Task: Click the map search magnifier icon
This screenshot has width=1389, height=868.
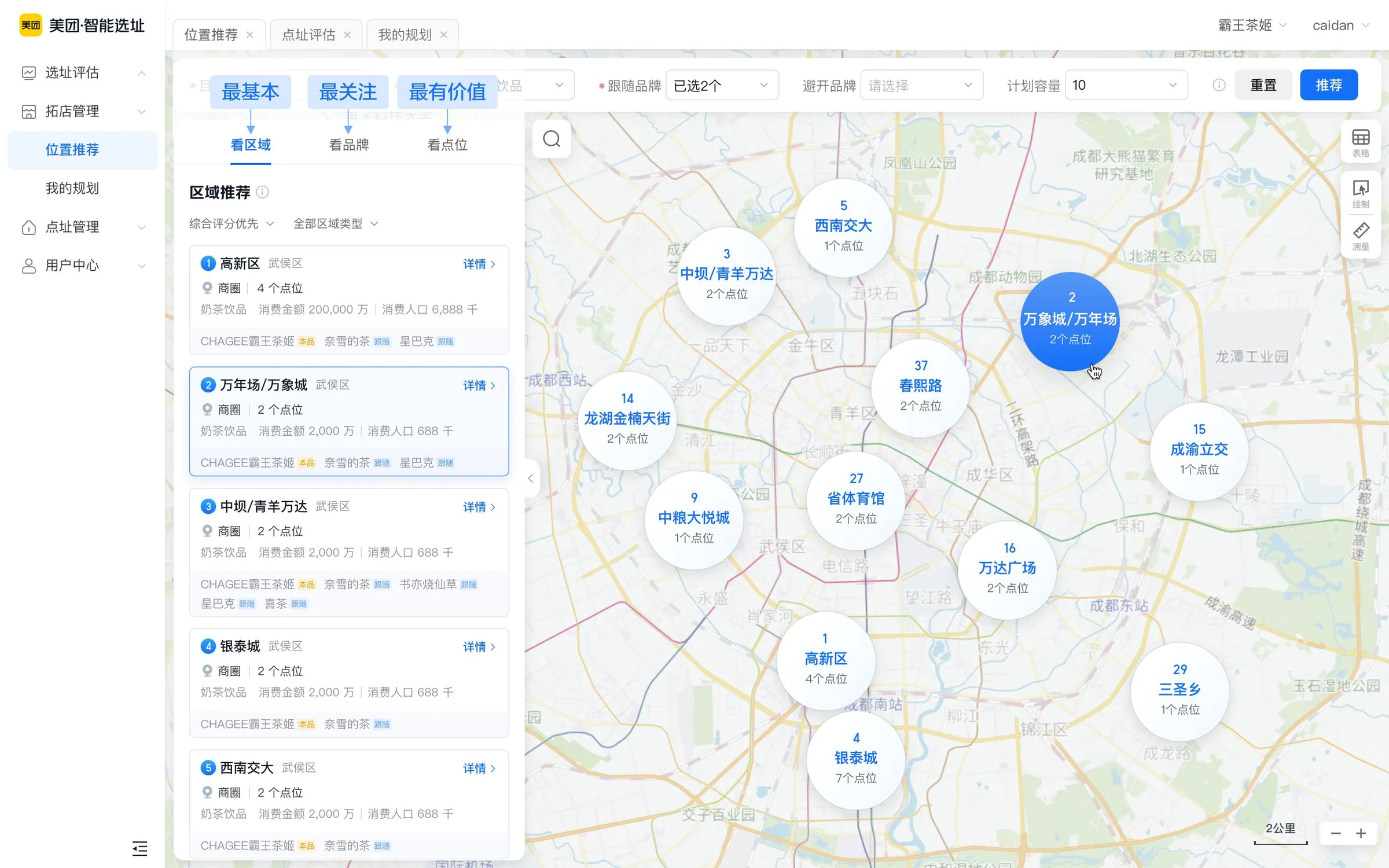Action: click(x=552, y=139)
